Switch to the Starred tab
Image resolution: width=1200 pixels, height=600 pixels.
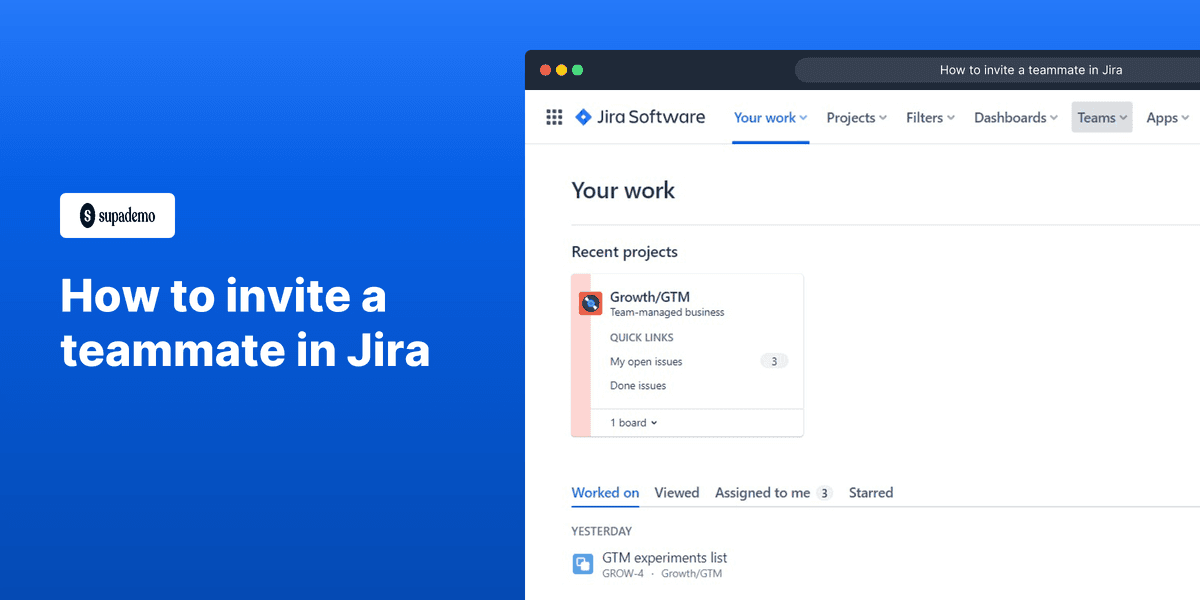tap(870, 492)
